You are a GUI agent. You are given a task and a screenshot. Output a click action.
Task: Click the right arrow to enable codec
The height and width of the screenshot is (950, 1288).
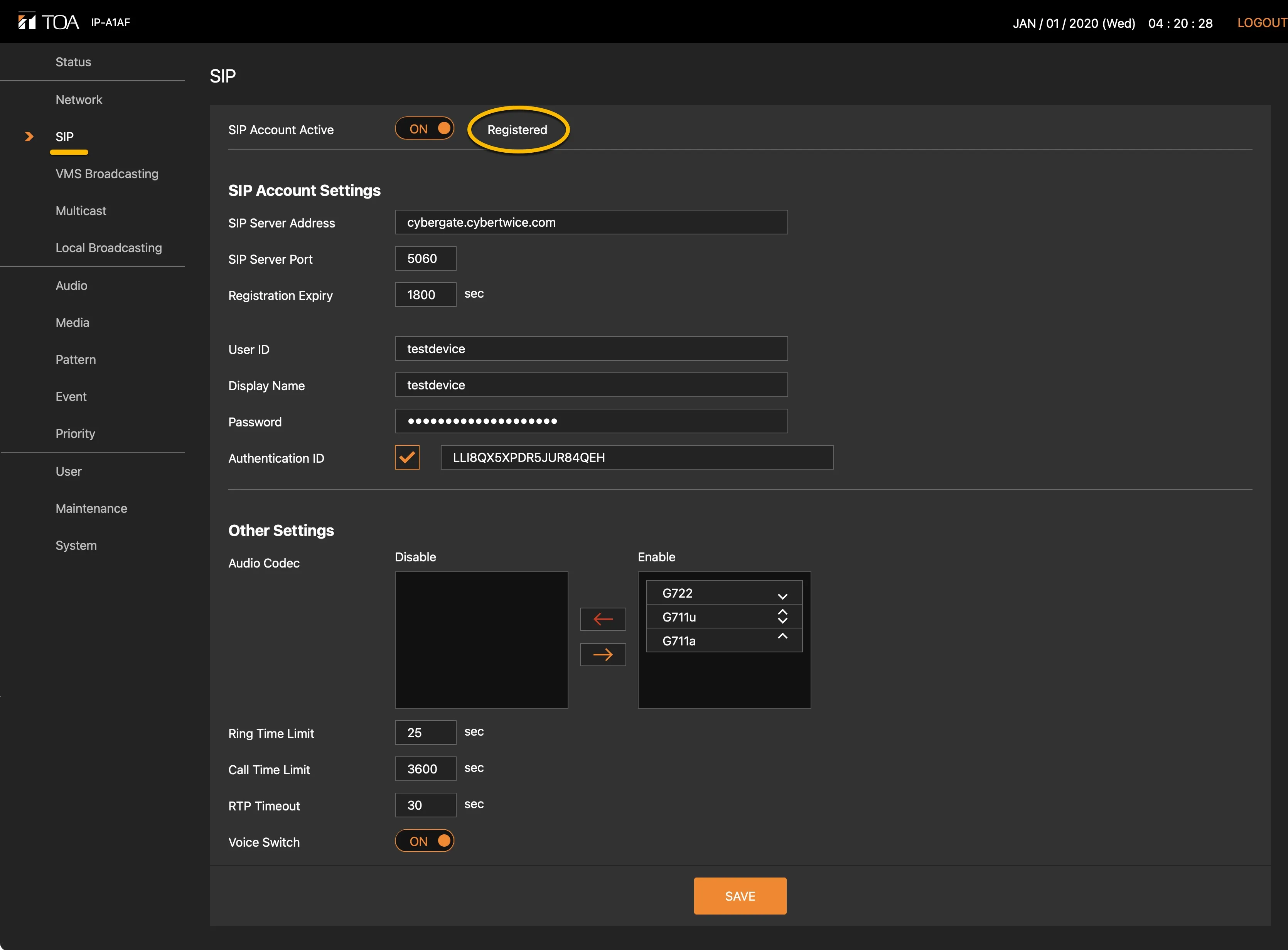[x=602, y=654]
